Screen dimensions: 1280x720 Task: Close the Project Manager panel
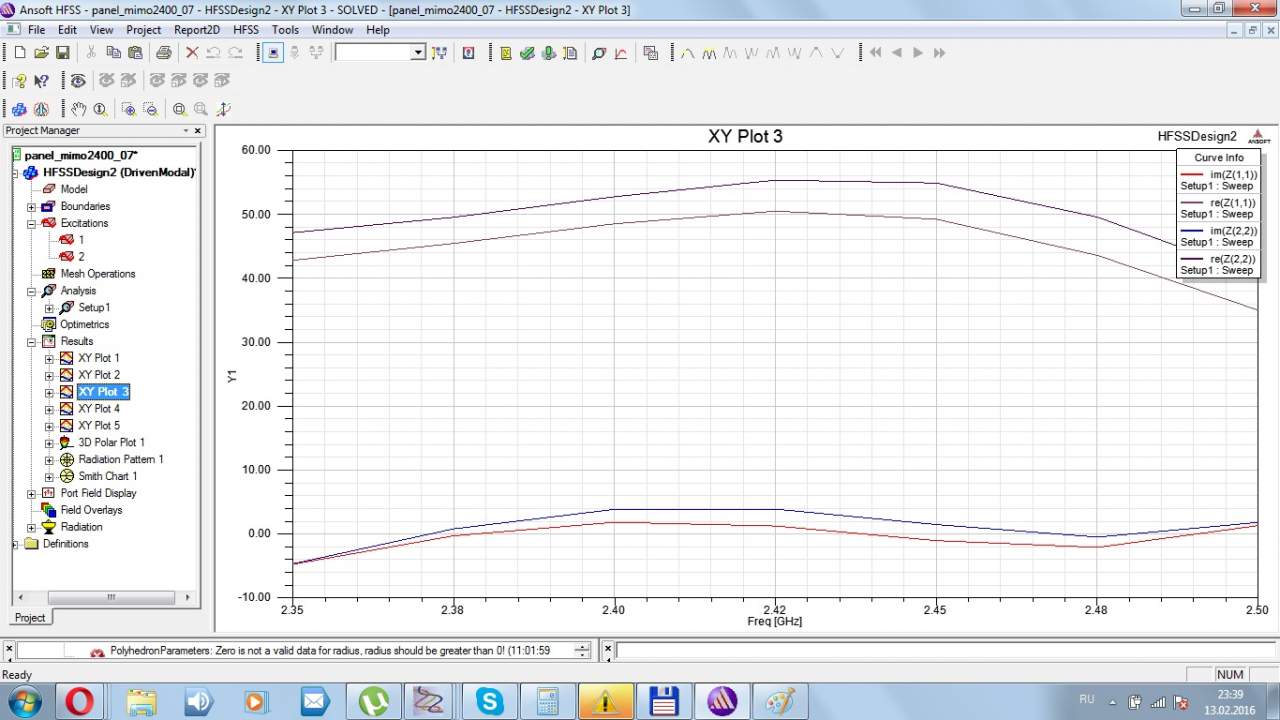[197, 131]
